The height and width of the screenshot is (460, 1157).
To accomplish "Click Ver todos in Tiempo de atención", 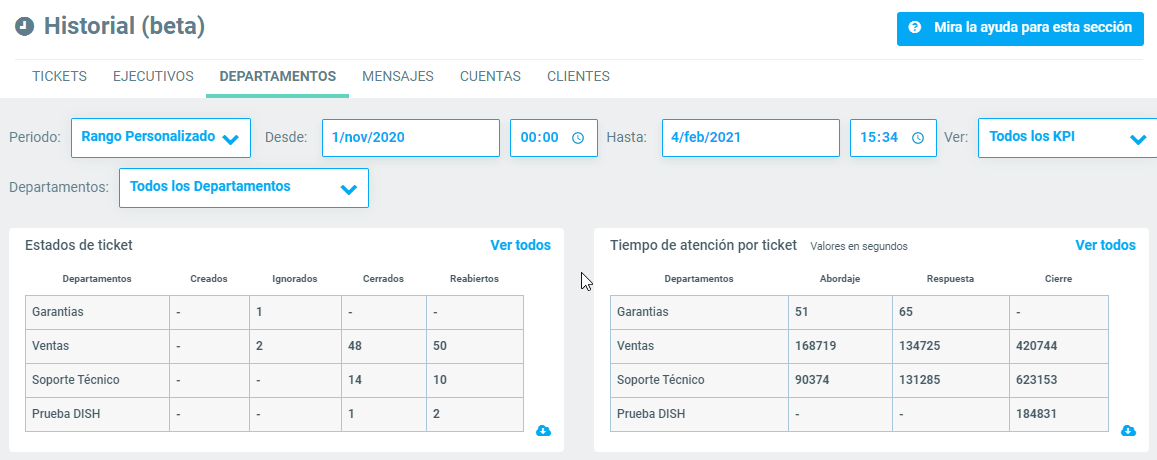I will click(1105, 245).
